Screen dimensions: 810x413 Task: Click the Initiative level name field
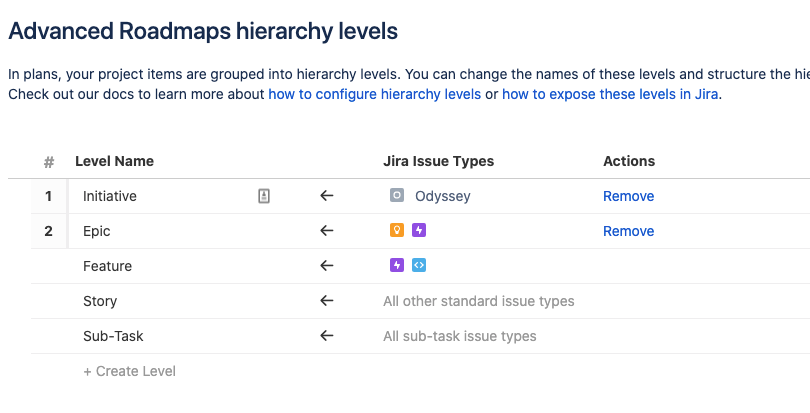tap(150, 196)
